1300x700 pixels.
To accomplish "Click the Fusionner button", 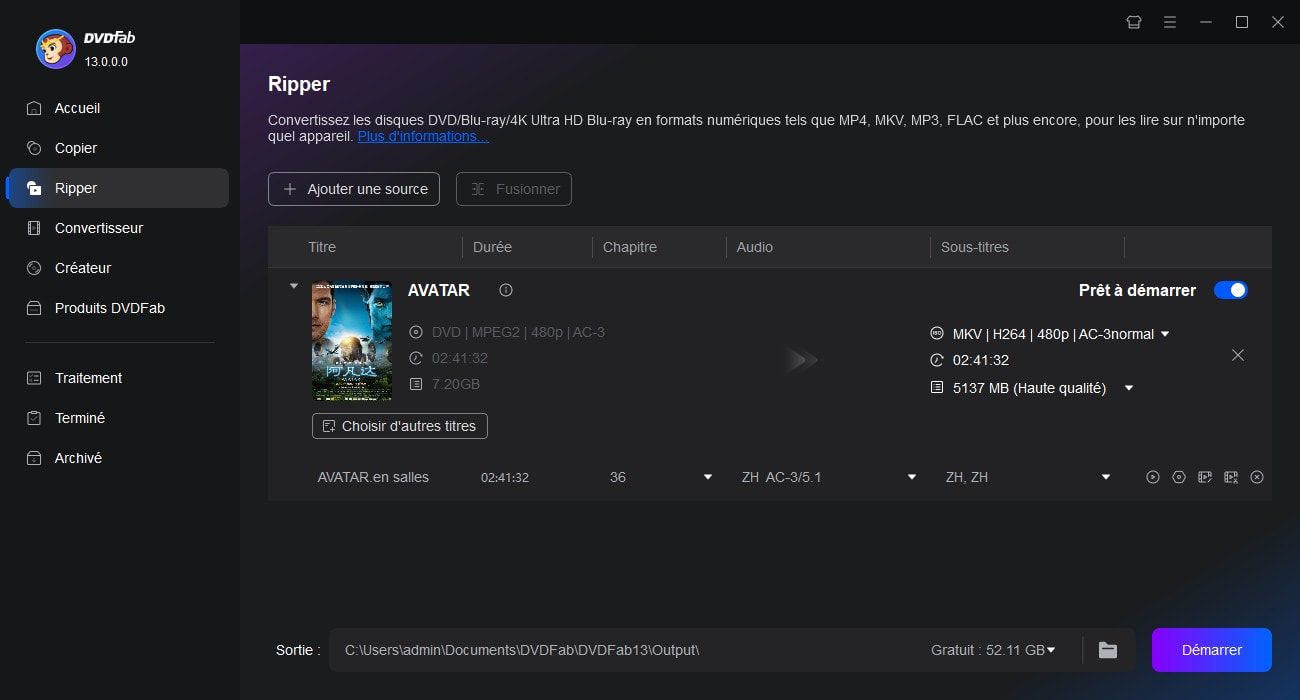I will (x=514, y=189).
